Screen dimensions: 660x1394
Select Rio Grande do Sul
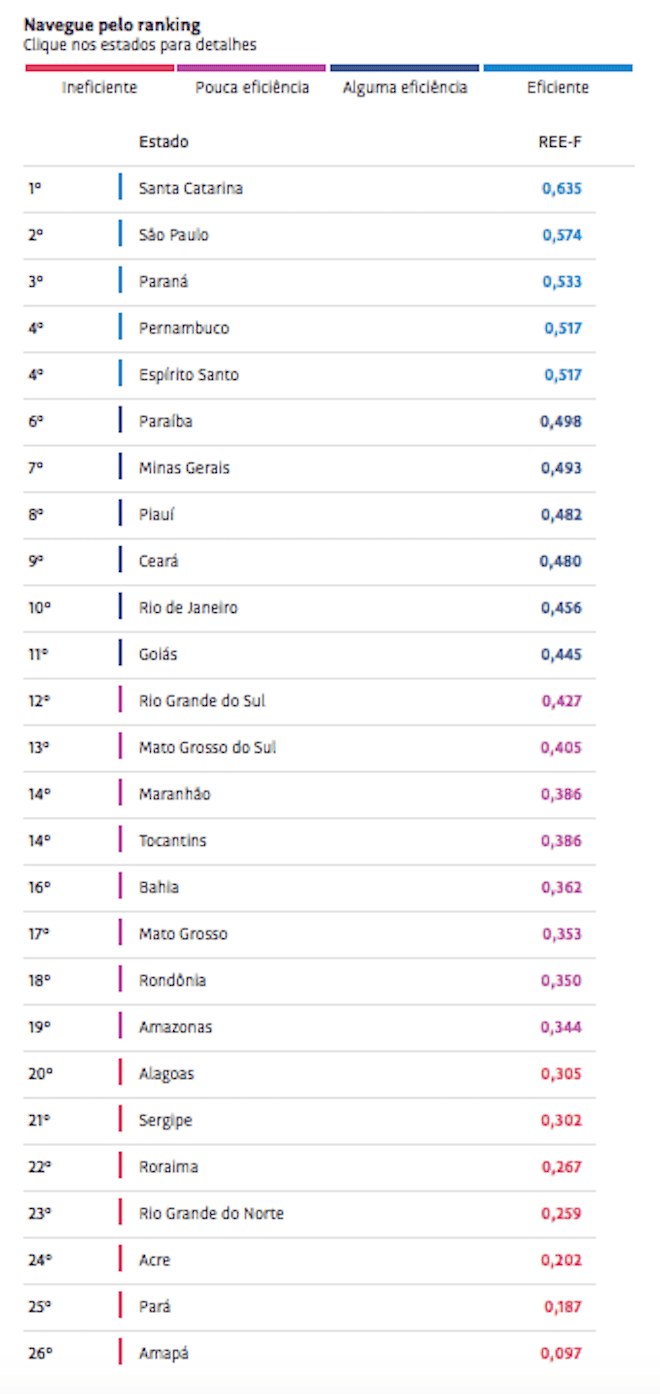[x=202, y=701]
